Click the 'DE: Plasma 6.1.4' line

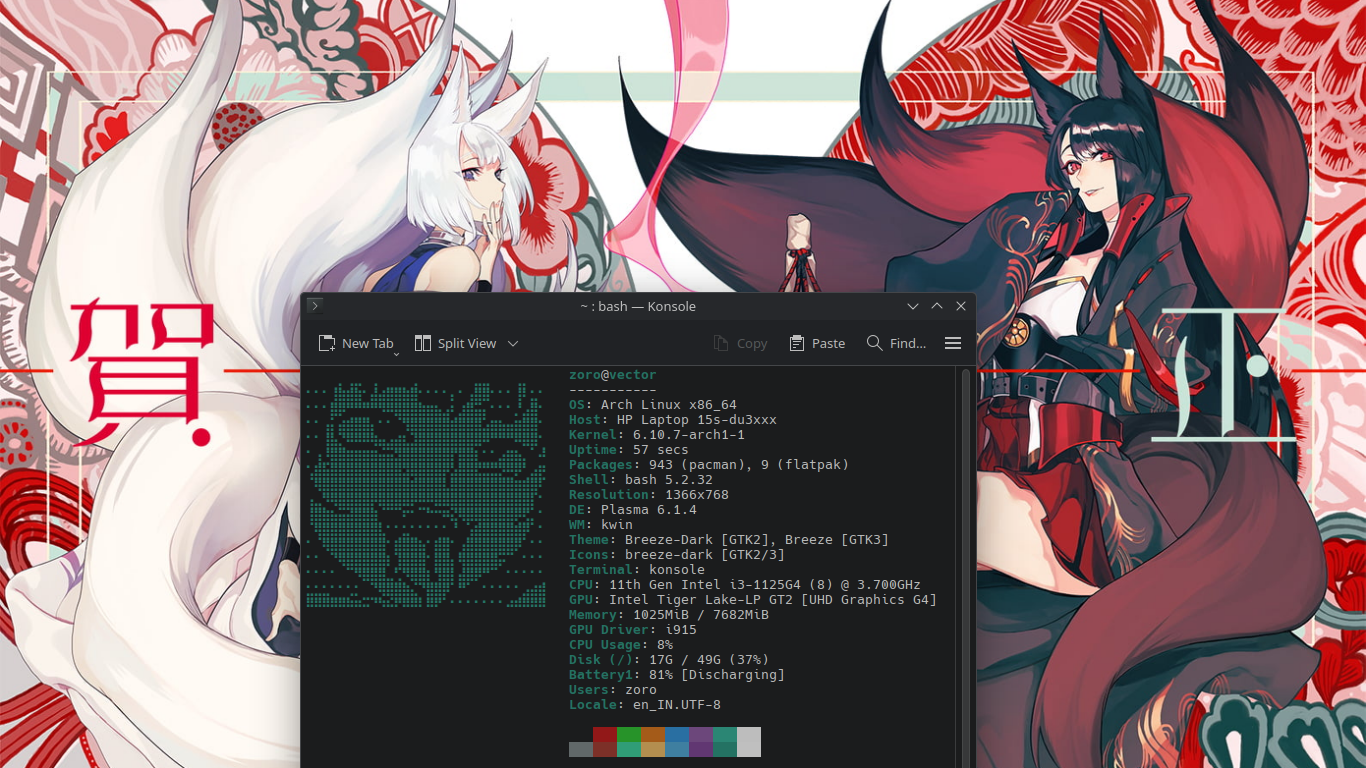pyautogui.click(x=633, y=510)
